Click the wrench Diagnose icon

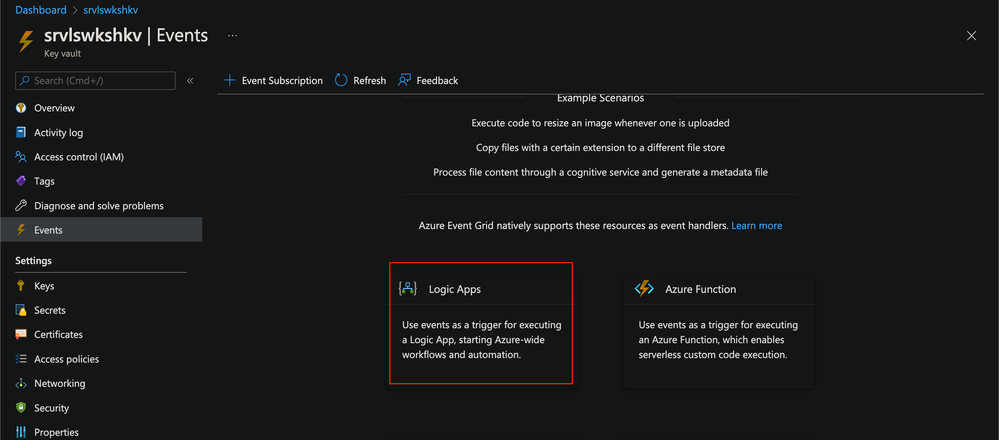(x=21, y=206)
